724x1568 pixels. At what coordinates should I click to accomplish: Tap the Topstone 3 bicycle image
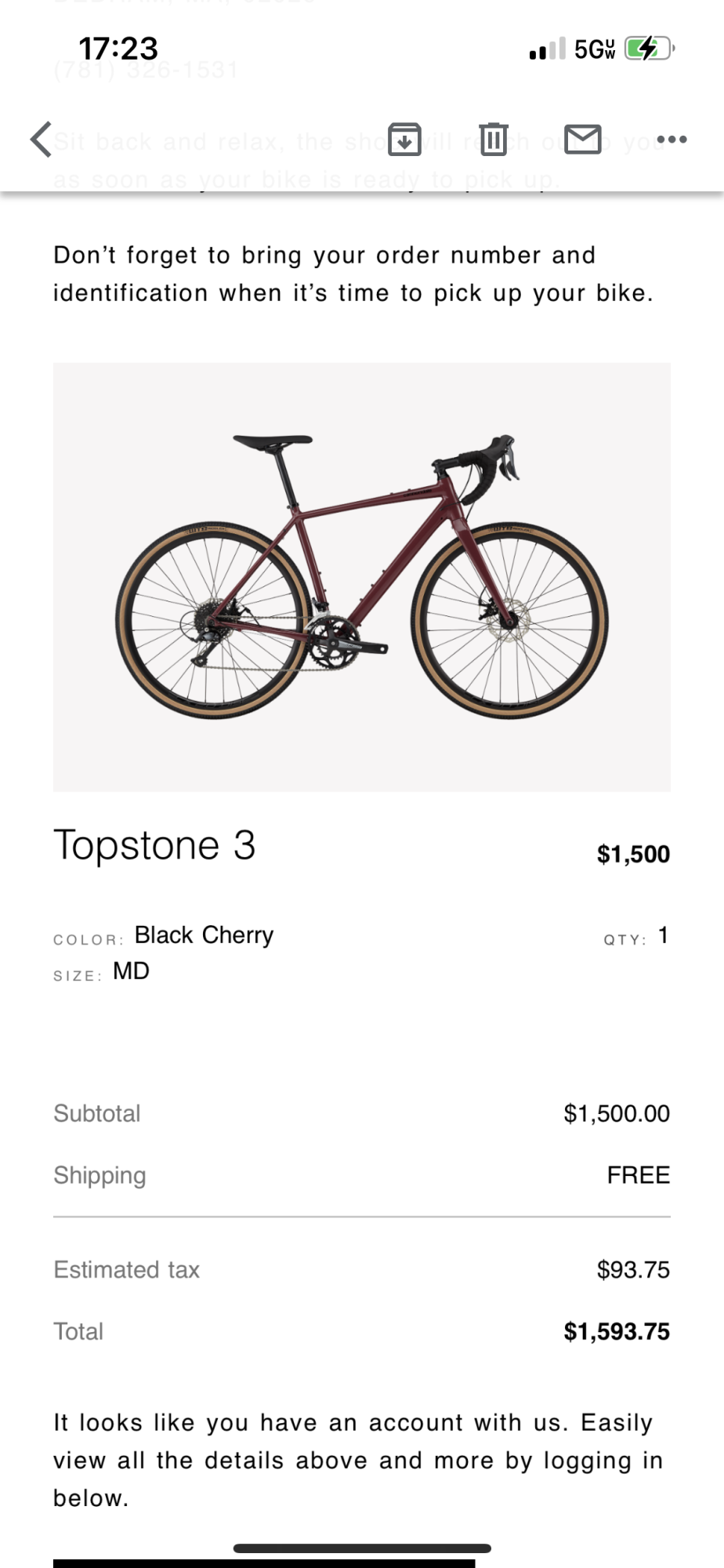360,575
